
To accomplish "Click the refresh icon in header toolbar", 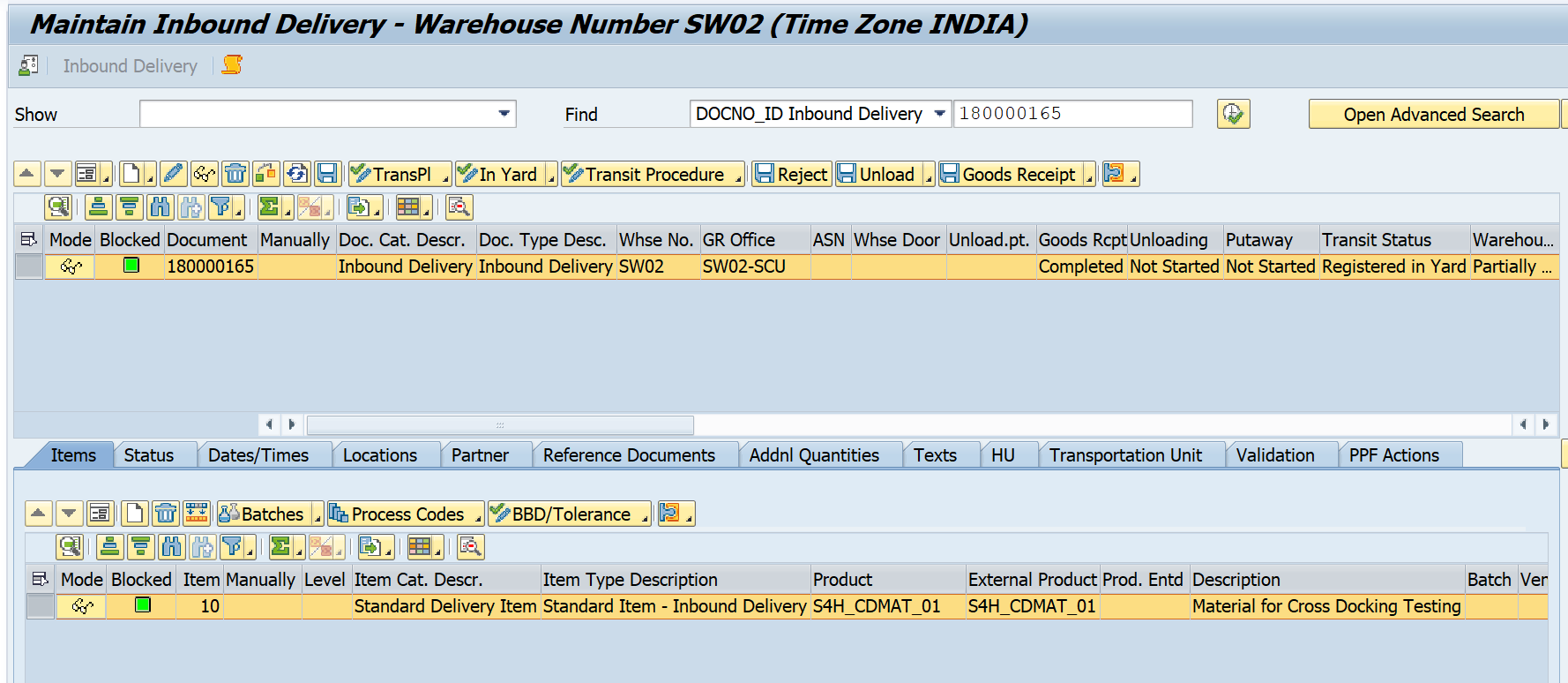I will tap(296, 174).
